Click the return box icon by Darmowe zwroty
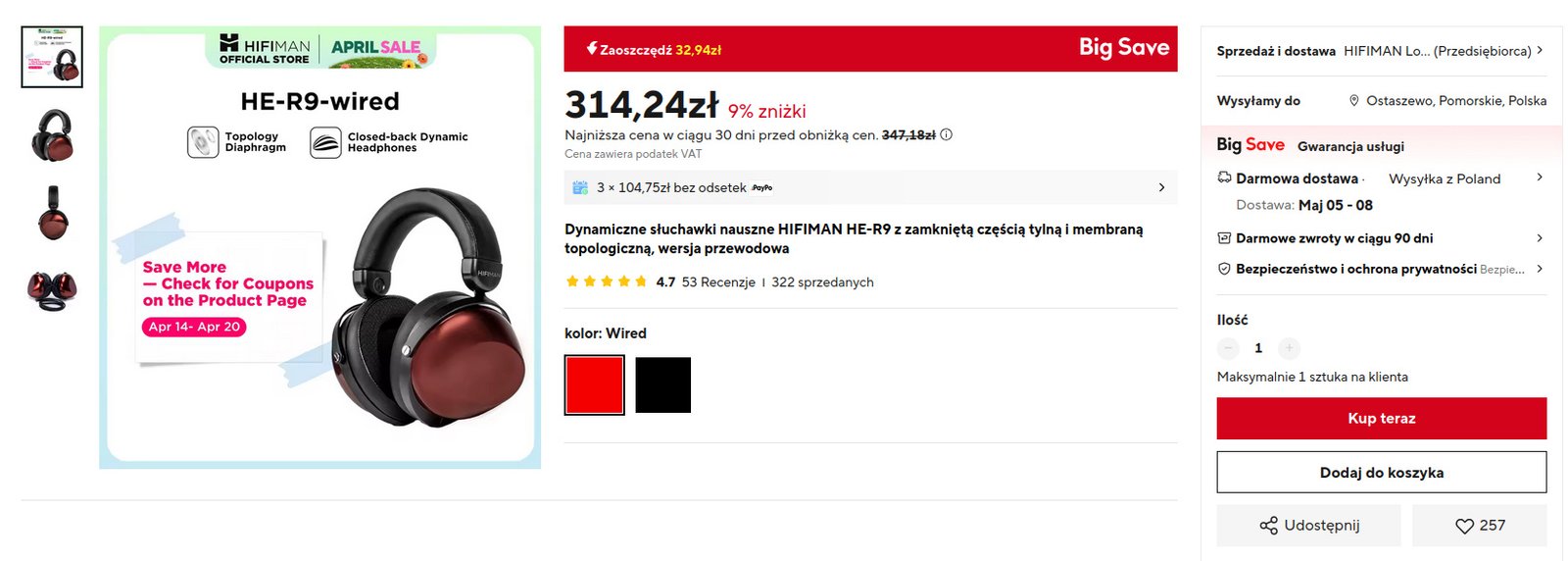Screen dimensions: 1568x561 (1224, 238)
